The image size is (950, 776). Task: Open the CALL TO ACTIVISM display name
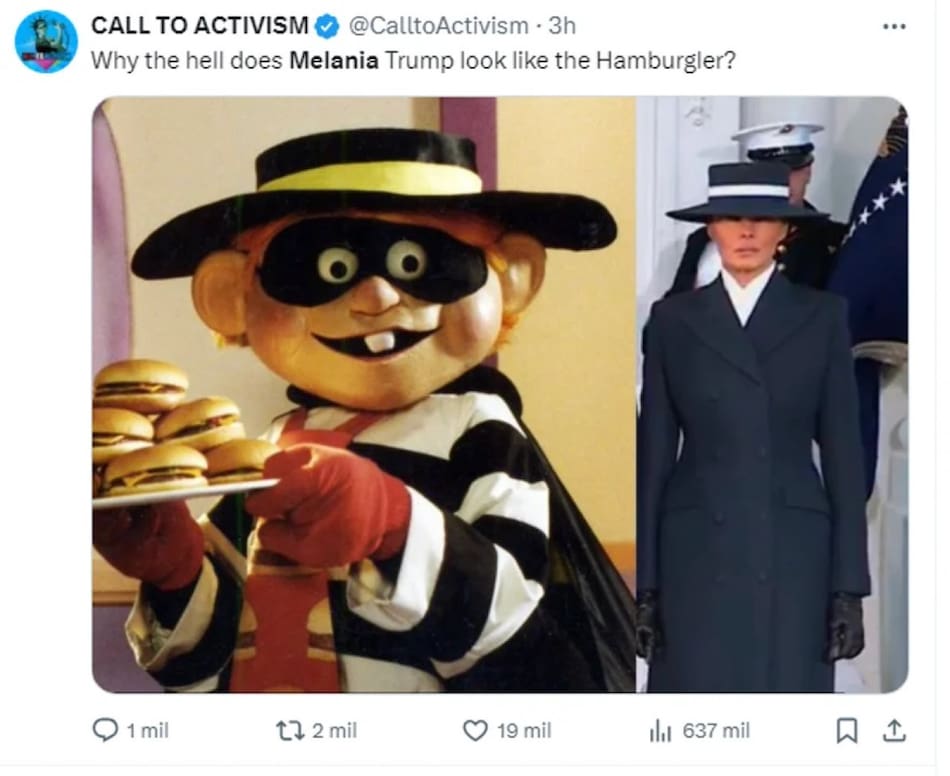point(200,25)
